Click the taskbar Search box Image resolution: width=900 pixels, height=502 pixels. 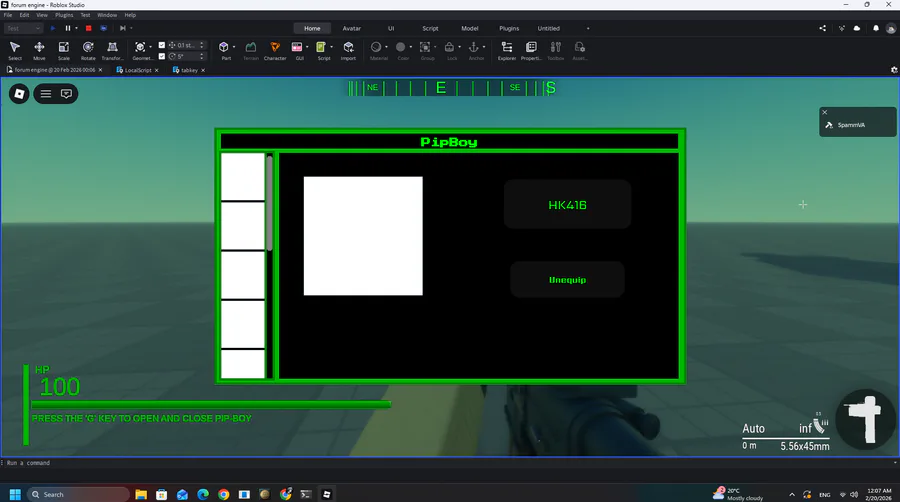[x=78, y=494]
